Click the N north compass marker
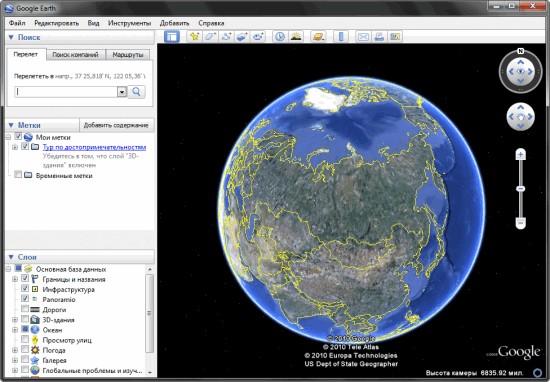This screenshot has height=382, width=550. pyautogui.click(x=521, y=51)
